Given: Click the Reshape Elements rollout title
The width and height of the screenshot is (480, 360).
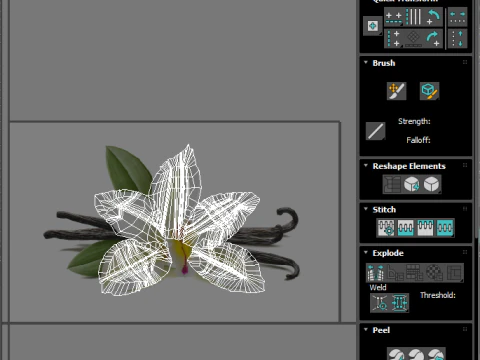Looking at the screenshot, I should pyautogui.click(x=409, y=166).
